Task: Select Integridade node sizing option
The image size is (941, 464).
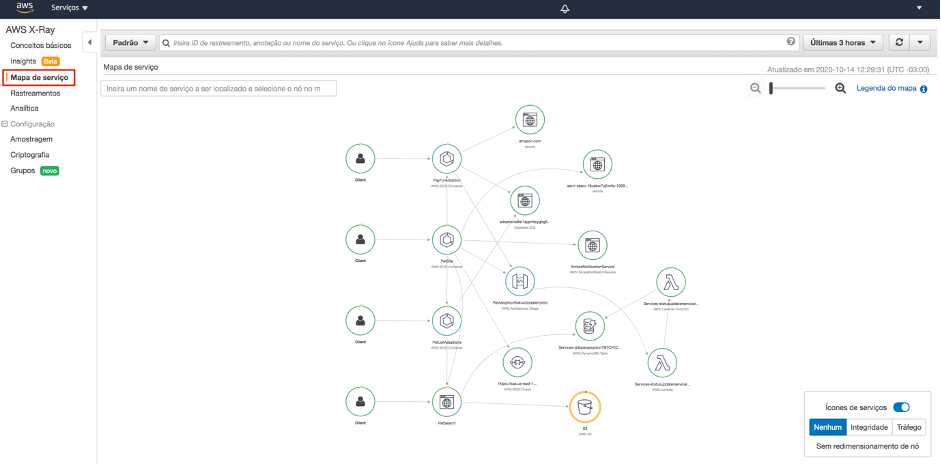Action: click(870, 427)
